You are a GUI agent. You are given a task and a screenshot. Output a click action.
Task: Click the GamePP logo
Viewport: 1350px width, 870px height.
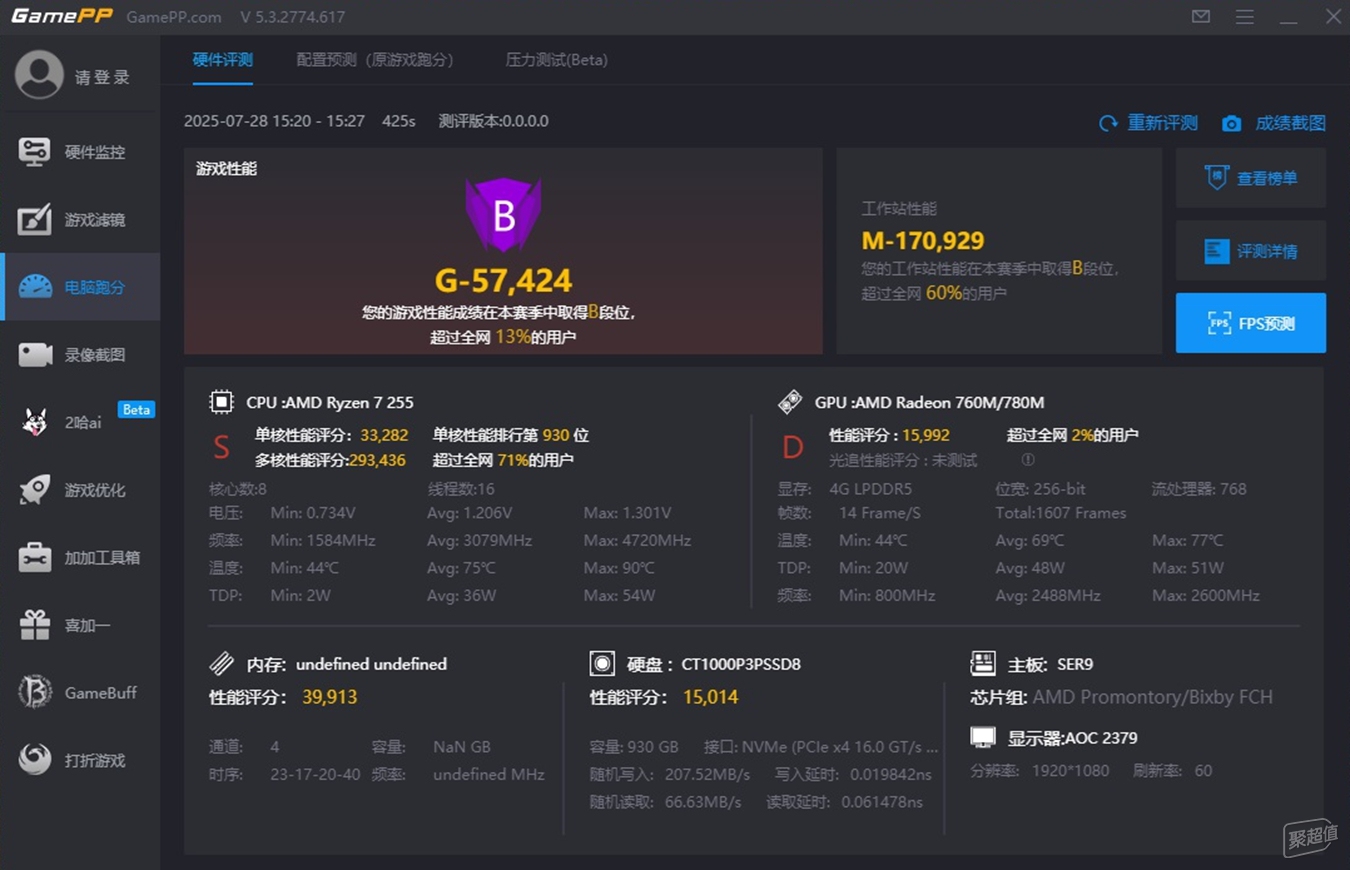[62, 17]
